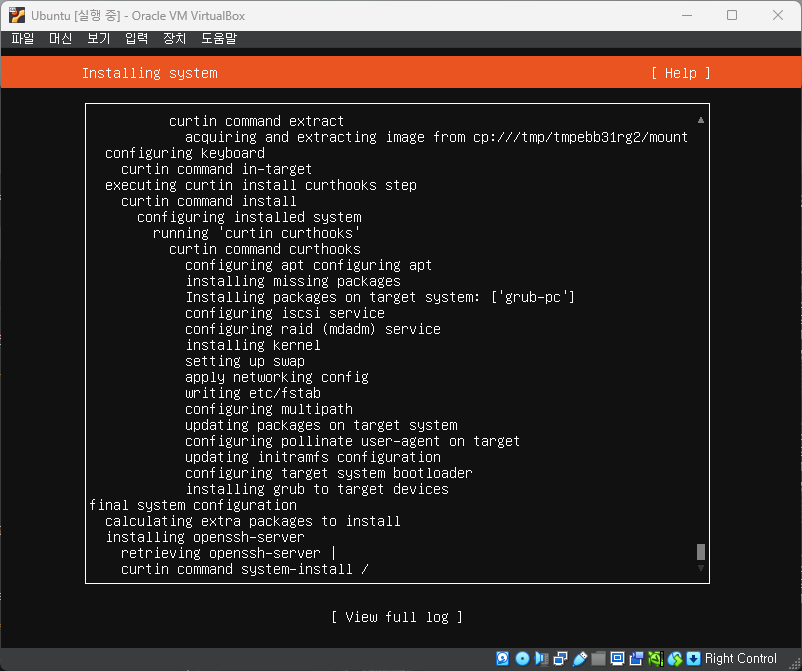Click the 'installing openssh-server' log line

click(x=205, y=537)
